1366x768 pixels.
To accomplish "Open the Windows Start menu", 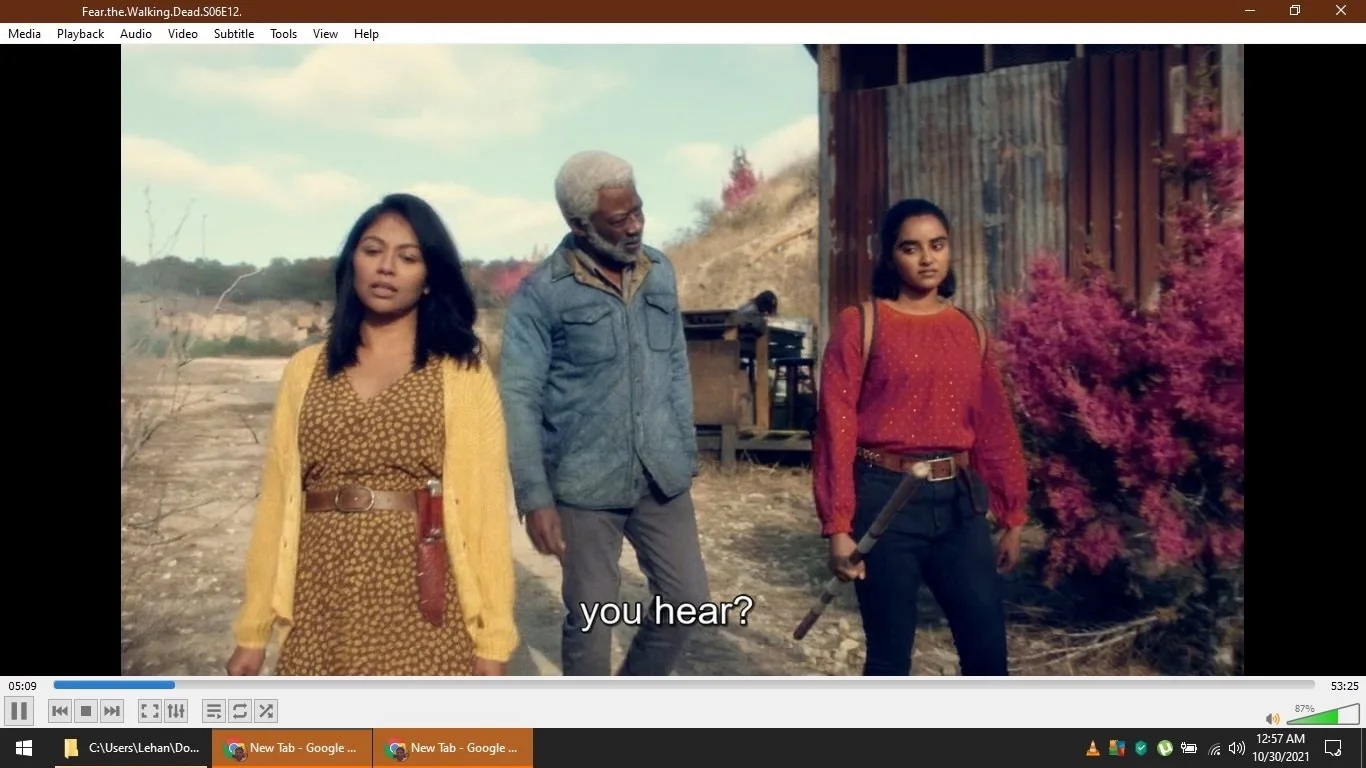I will click(x=23, y=748).
